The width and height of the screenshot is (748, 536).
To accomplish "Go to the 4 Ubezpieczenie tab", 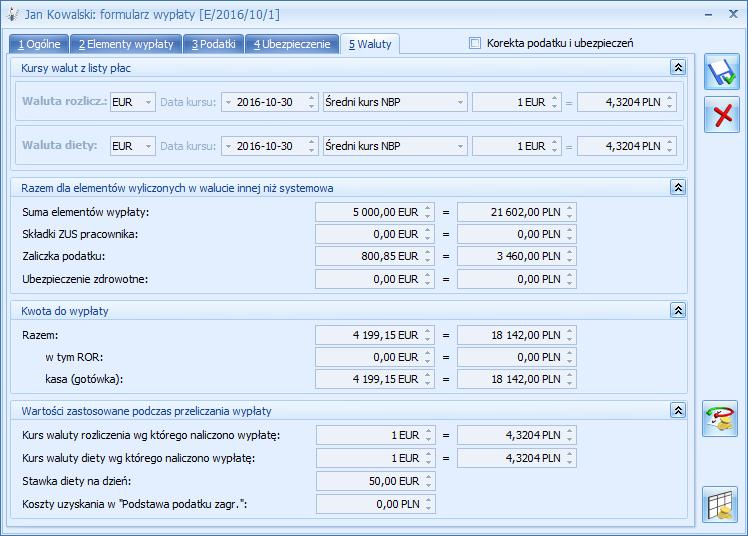I will pyautogui.click(x=291, y=44).
